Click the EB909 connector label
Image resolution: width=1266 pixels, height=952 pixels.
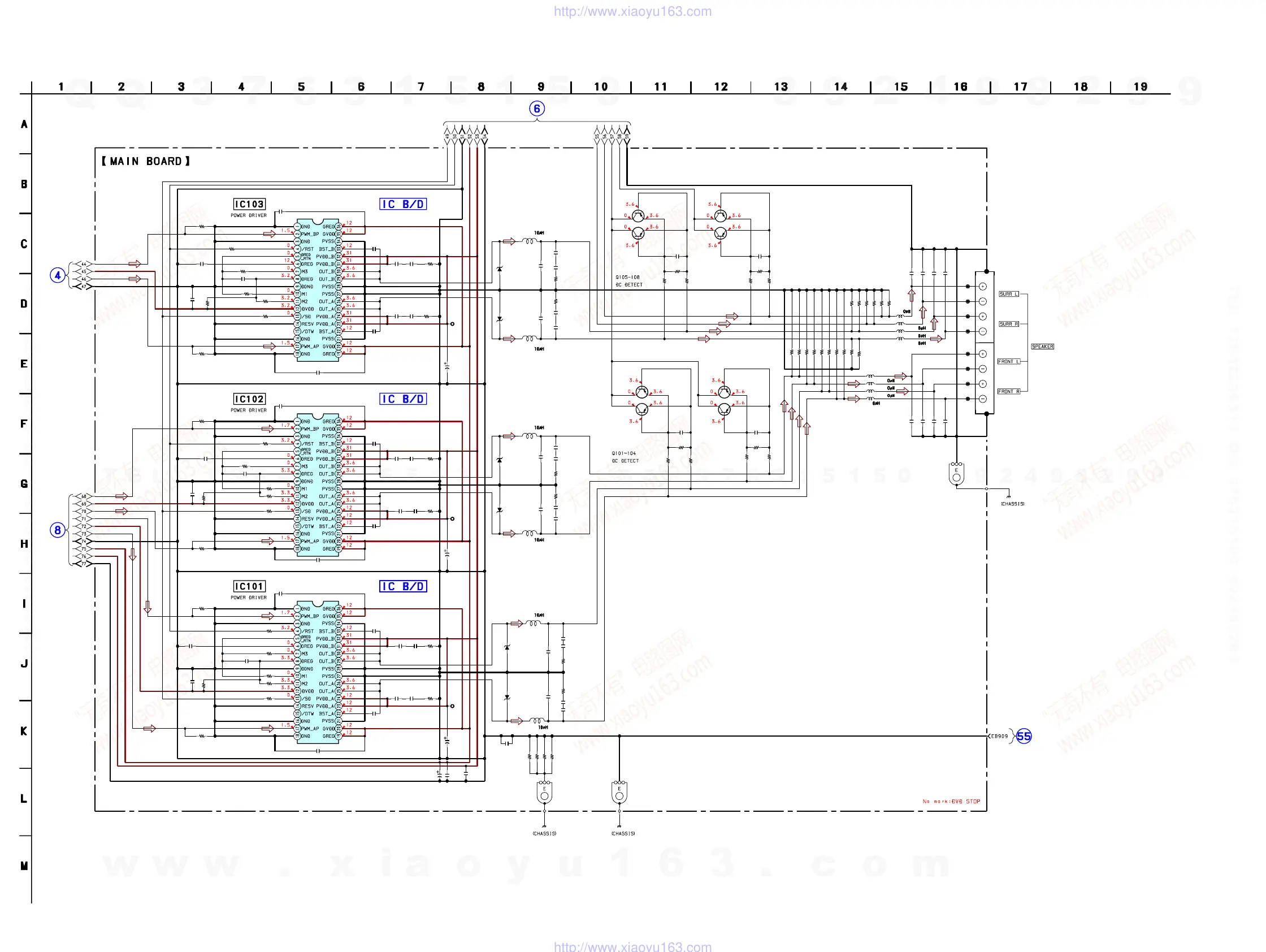999,736
